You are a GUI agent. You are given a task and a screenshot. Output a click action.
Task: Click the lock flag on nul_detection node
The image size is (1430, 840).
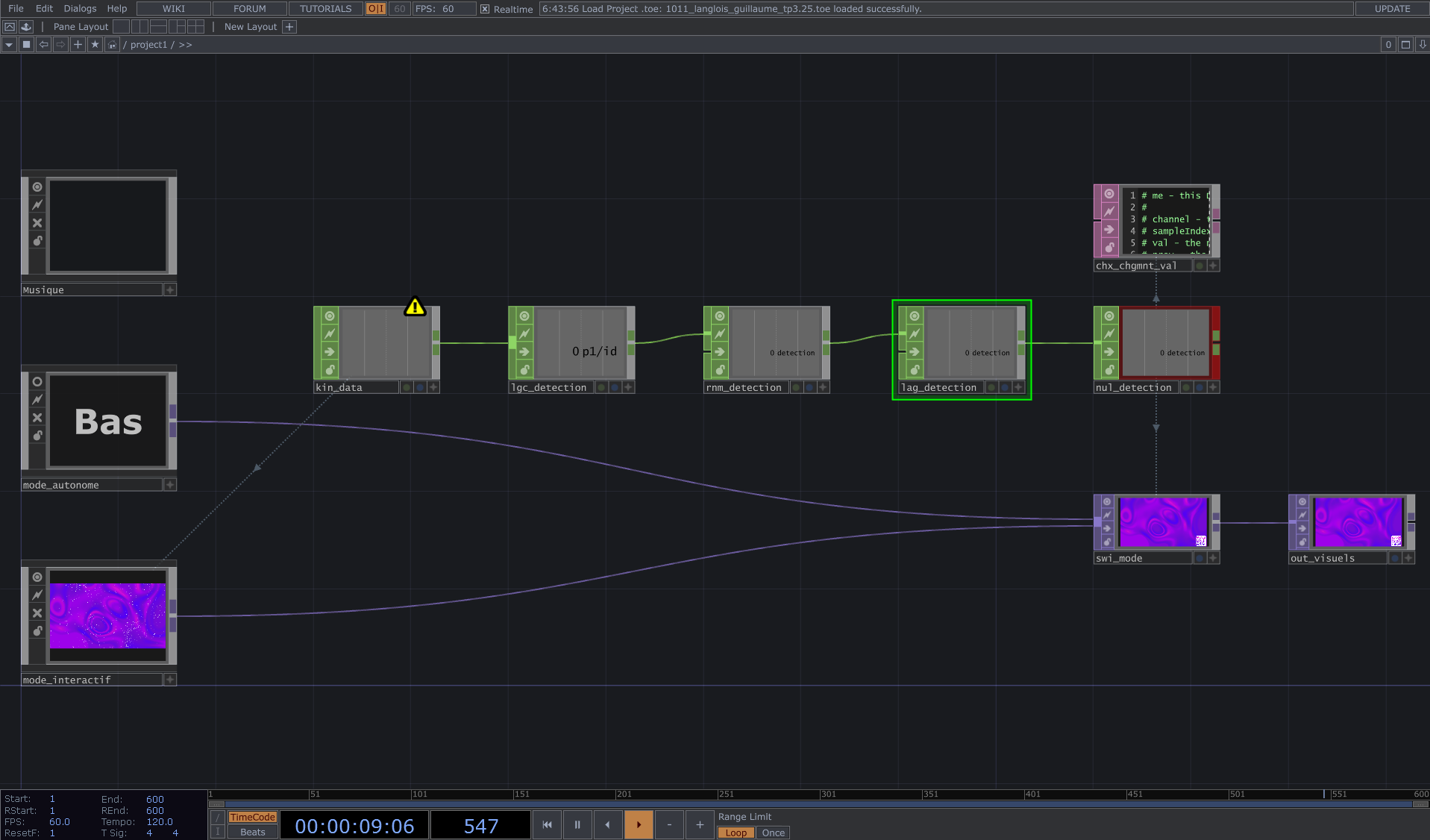(1109, 370)
